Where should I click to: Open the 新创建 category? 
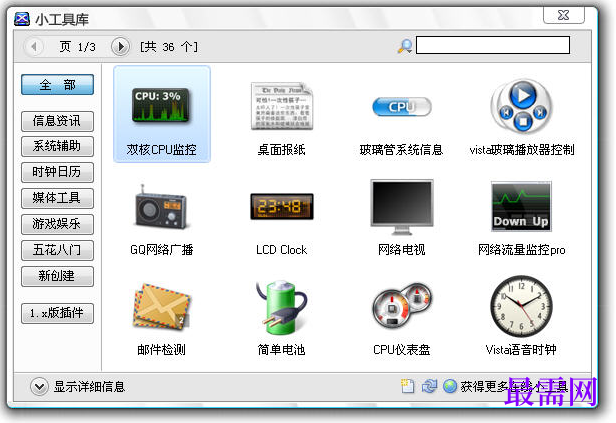tap(57, 276)
